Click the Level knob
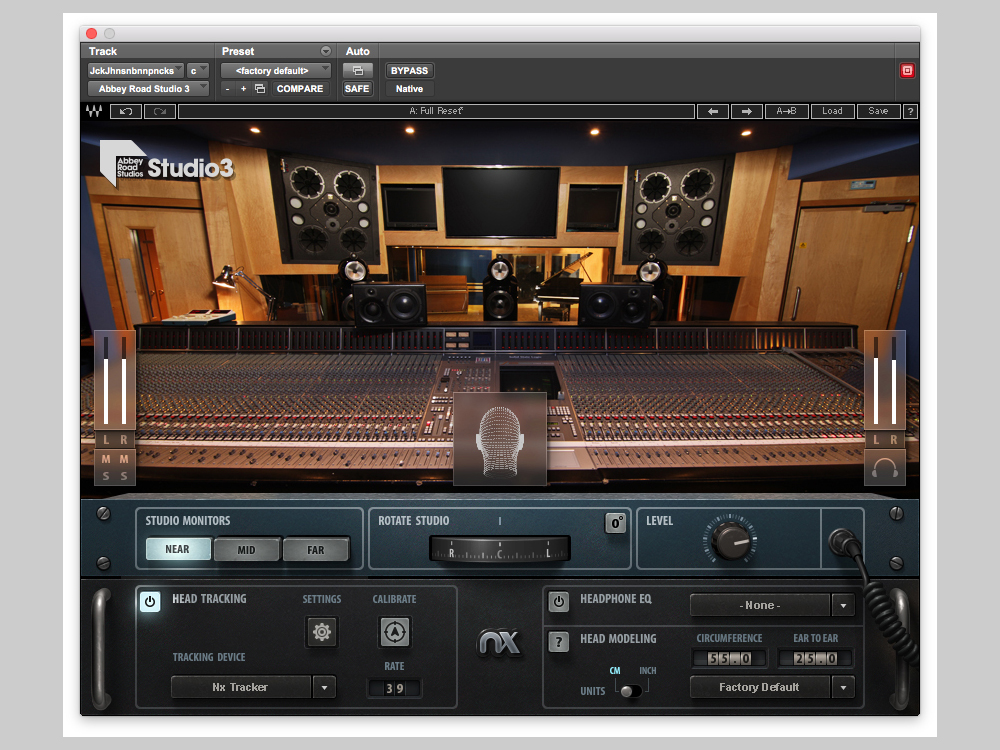Image resolution: width=1000 pixels, height=750 pixels. (732, 540)
